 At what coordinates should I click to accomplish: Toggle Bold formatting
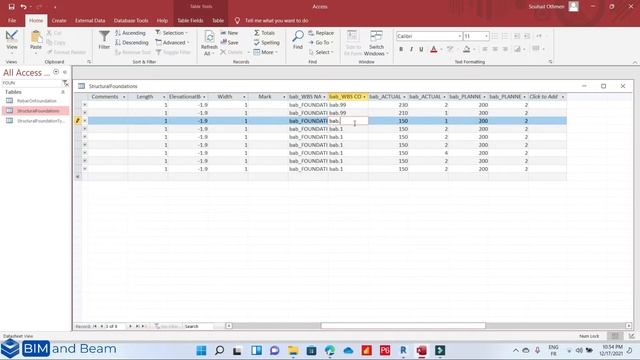point(401,49)
